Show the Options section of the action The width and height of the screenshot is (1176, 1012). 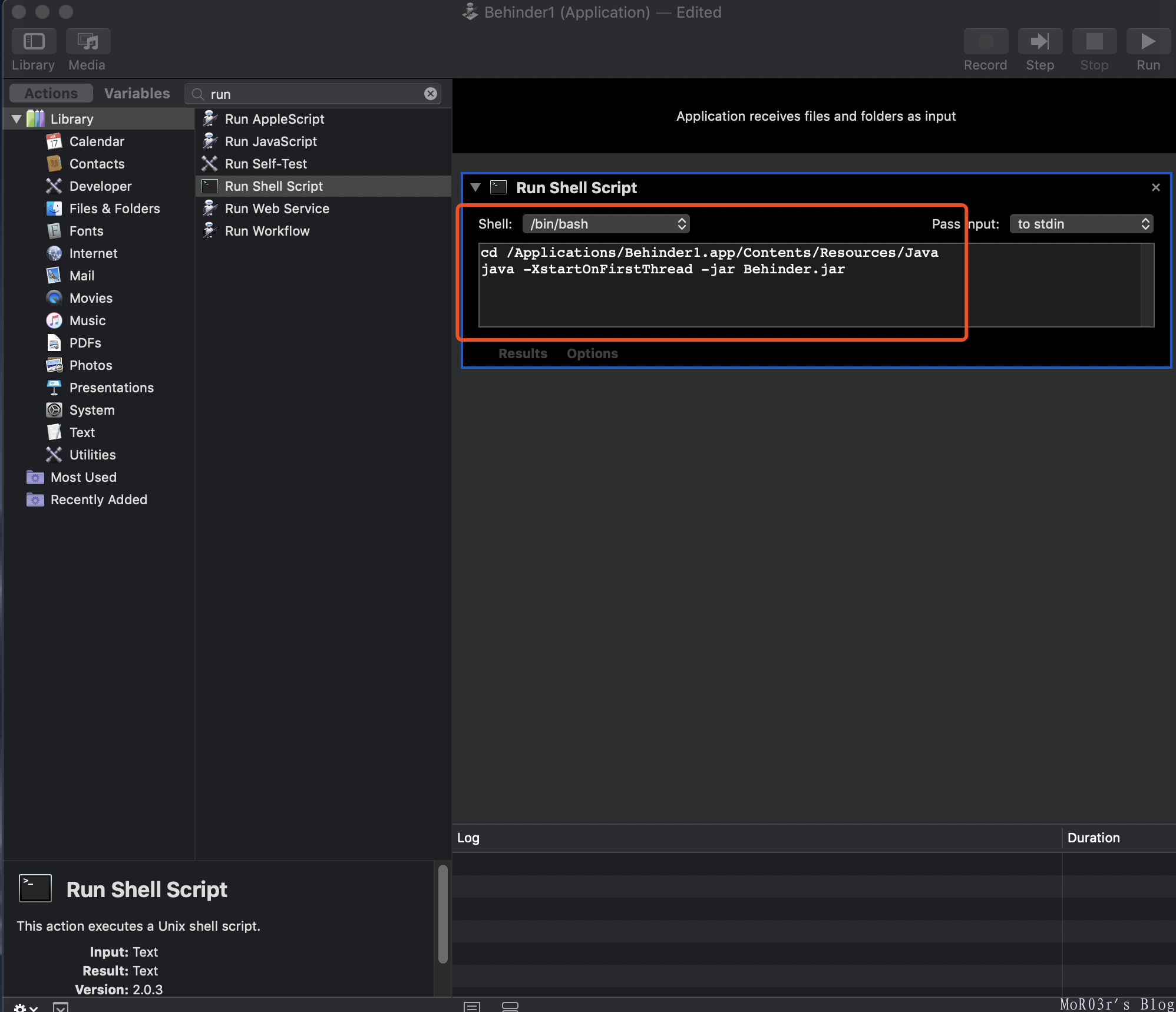click(x=592, y=353)
